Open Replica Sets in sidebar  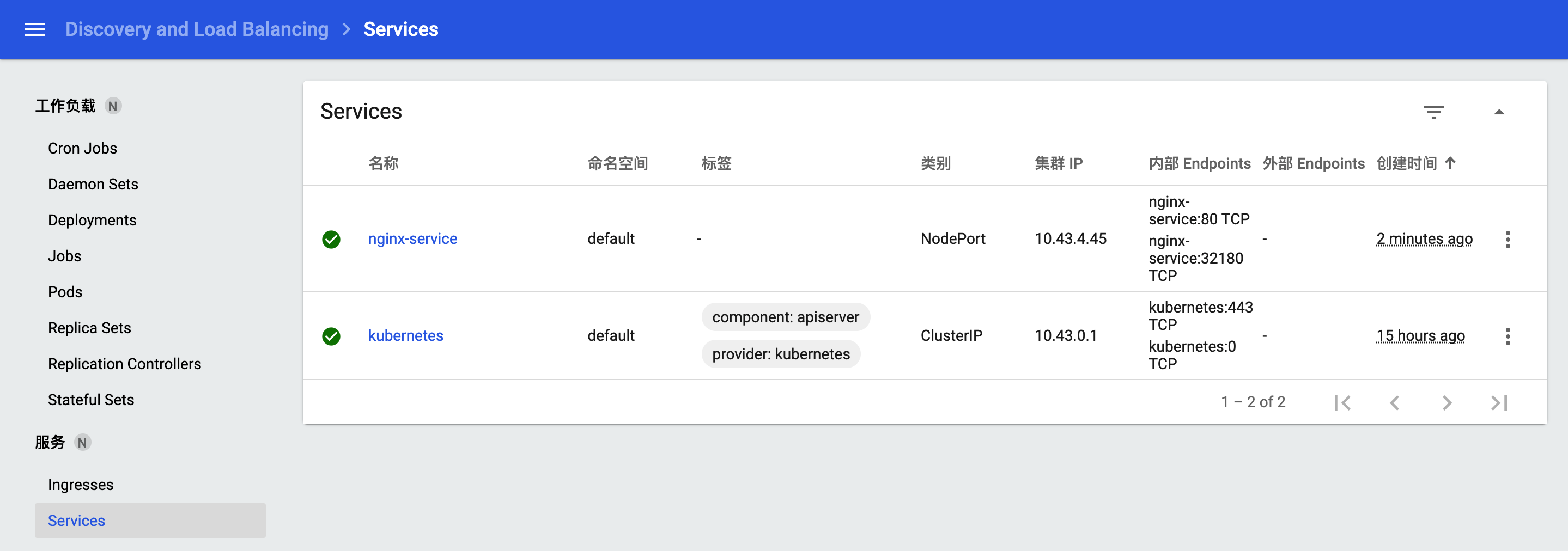click(x=89, y=328)
